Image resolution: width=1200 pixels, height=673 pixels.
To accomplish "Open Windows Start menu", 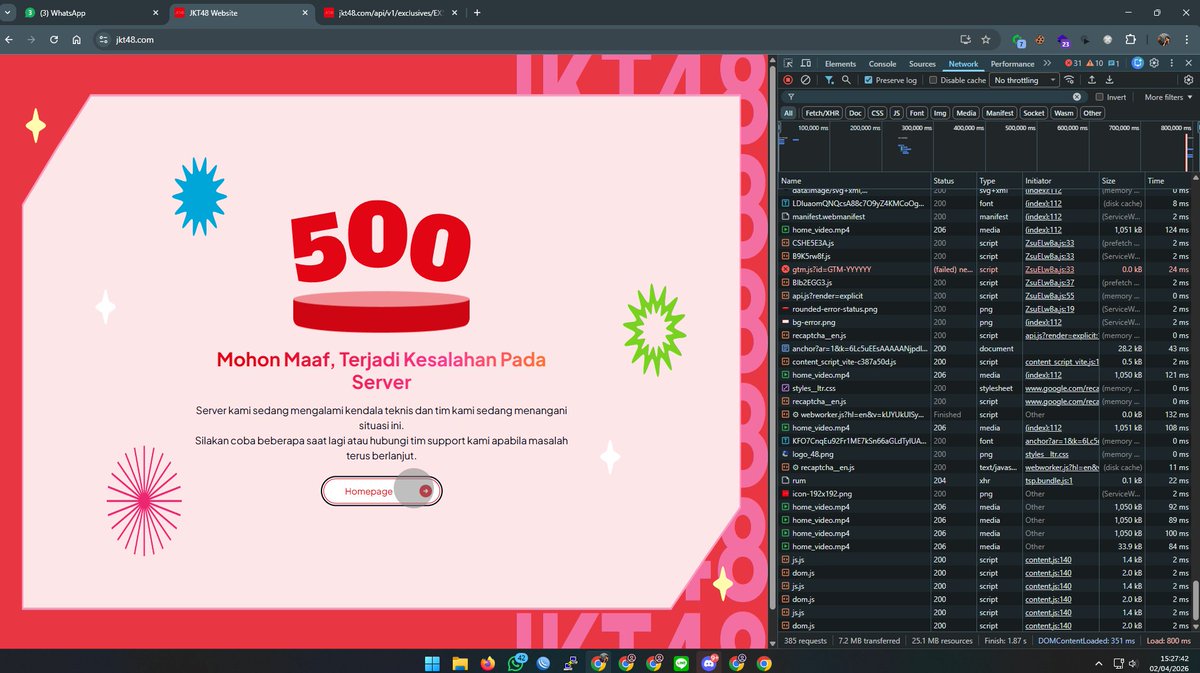I will 433,663.
